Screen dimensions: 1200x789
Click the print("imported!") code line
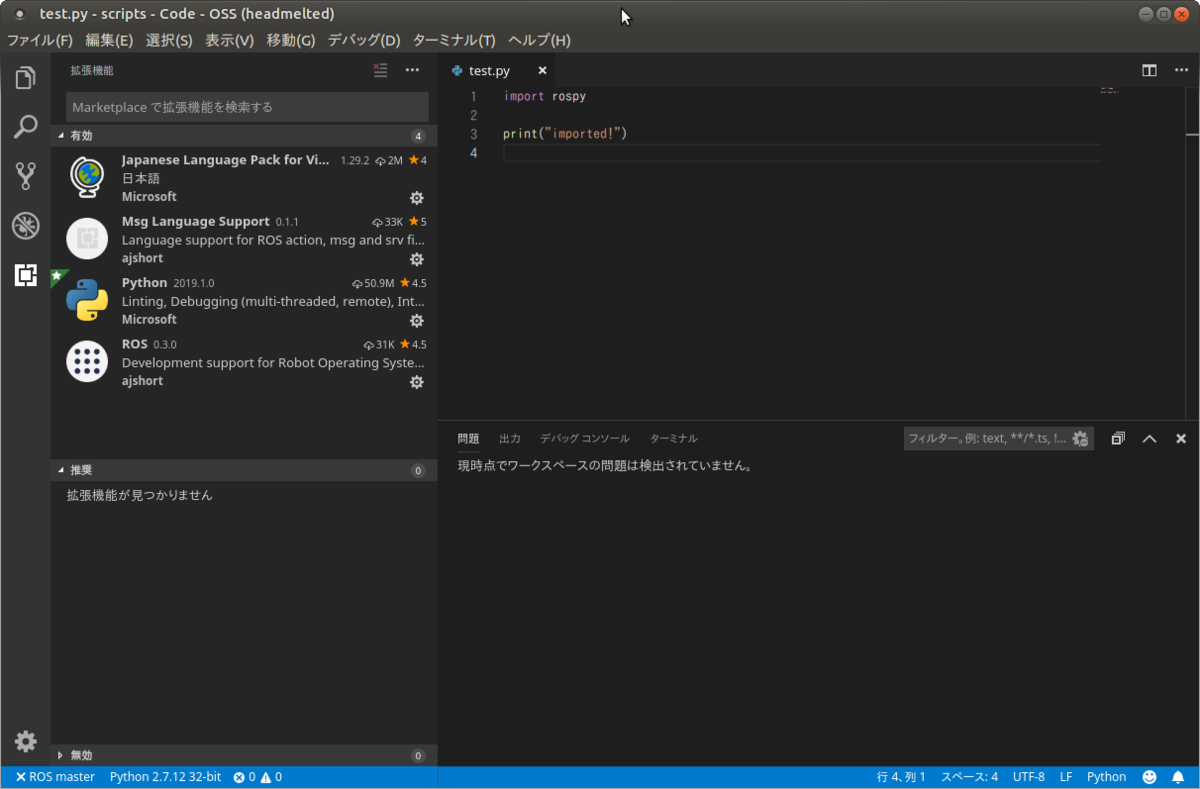pos(564,134)
